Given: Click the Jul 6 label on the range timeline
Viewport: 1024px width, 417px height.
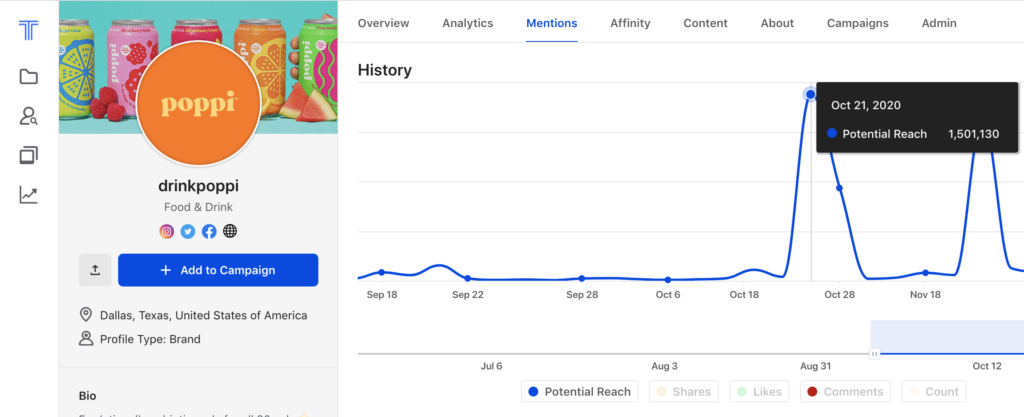Looking at the screenshot, I should coord(491,366).
